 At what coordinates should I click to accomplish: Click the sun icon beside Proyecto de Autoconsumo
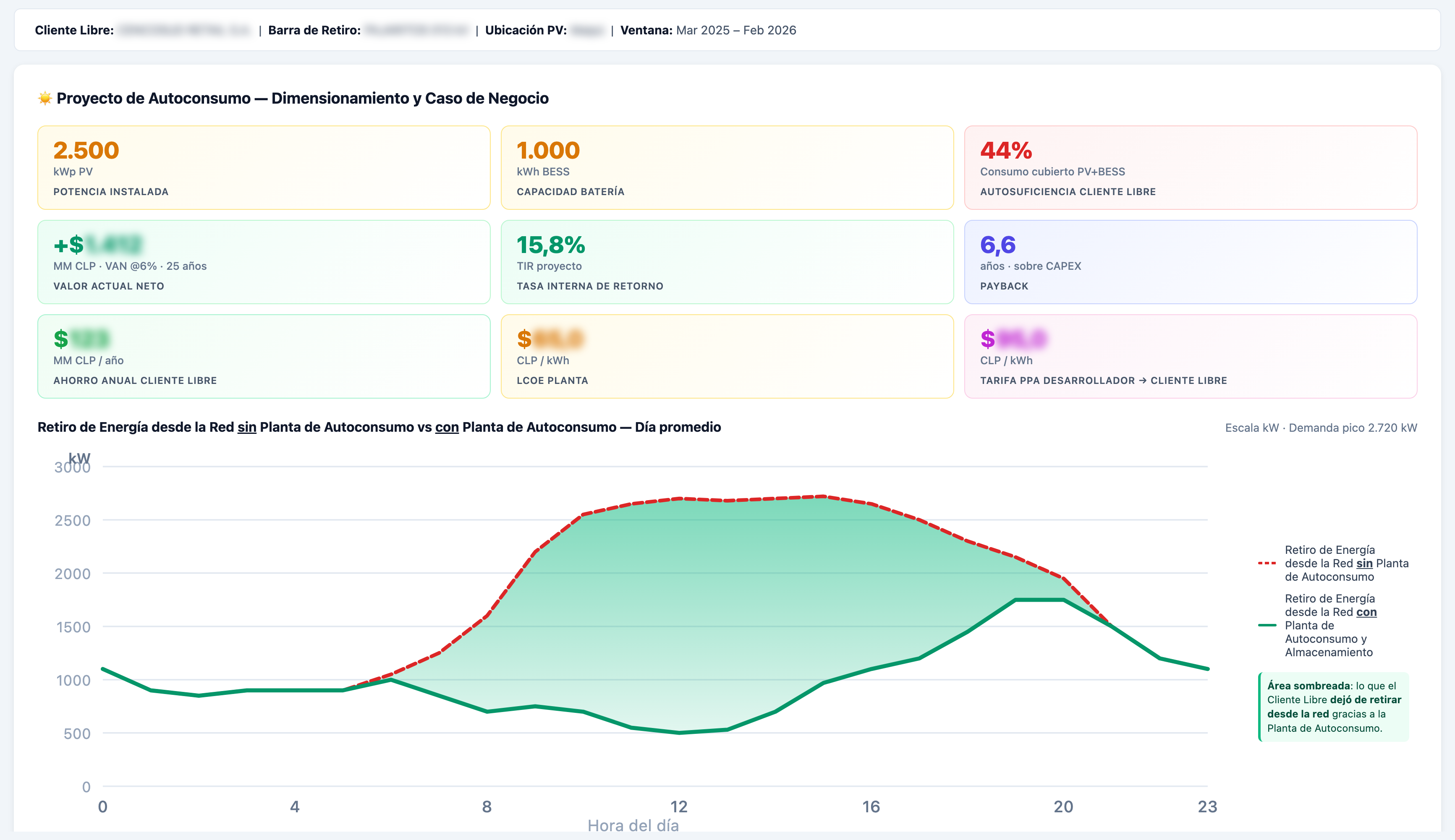(x=45, y=99)
